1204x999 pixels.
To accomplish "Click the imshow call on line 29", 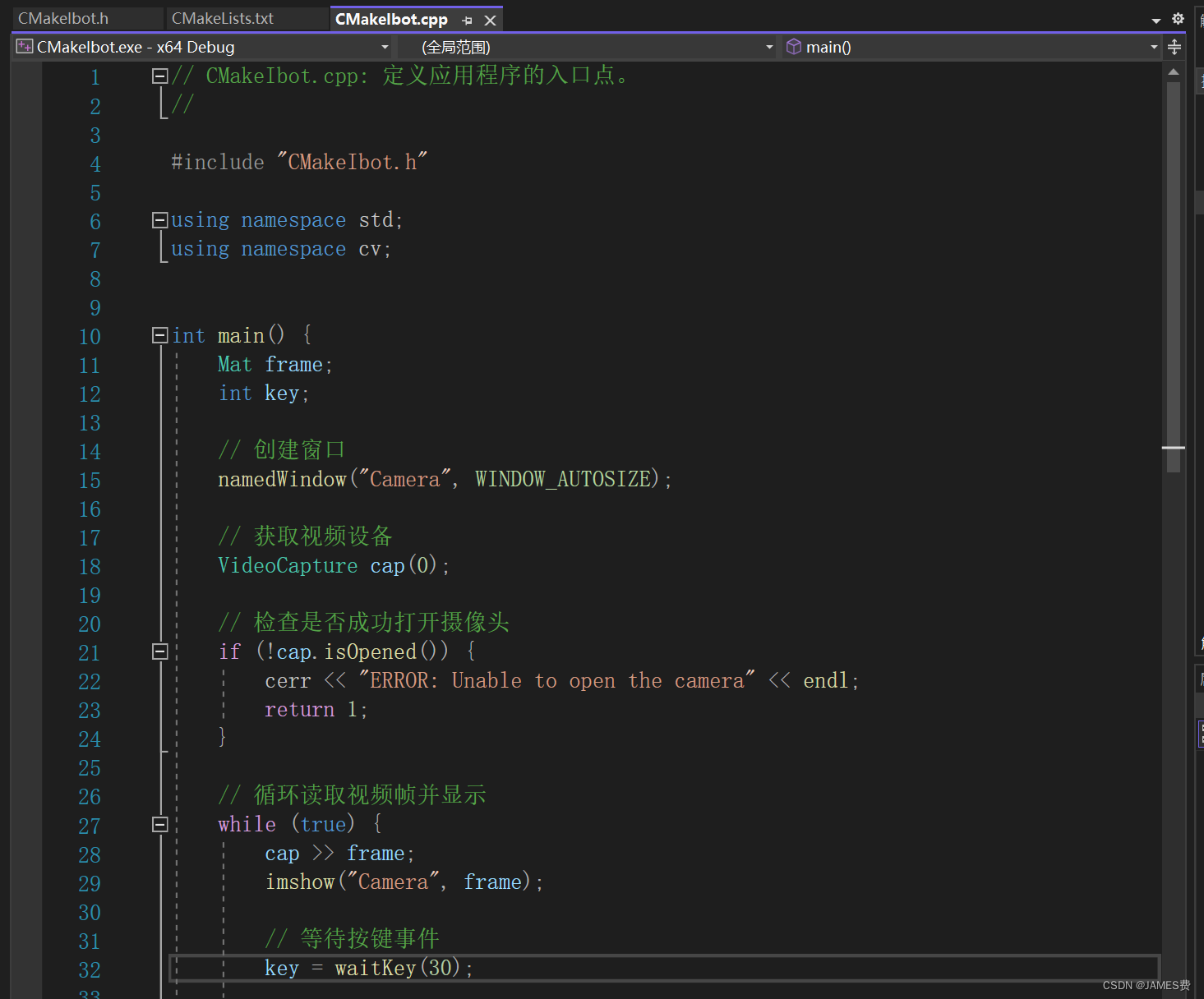I will click(x=404, y=882).
